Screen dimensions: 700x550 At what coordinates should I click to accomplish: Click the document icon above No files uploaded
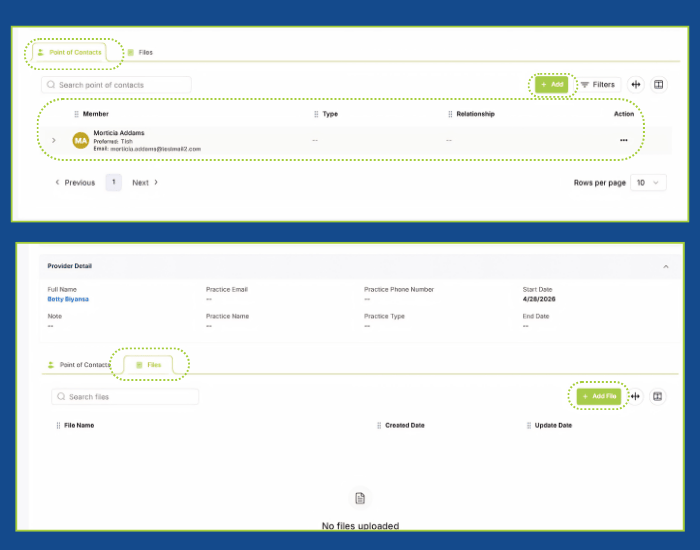pos(360,498)
